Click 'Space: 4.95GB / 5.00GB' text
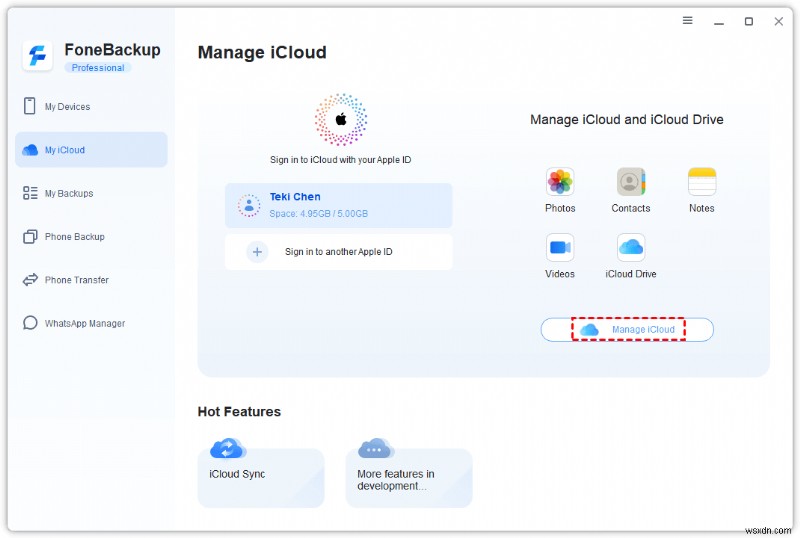The image size is (800, 538). pyautogui.click(x=318, y=213)
